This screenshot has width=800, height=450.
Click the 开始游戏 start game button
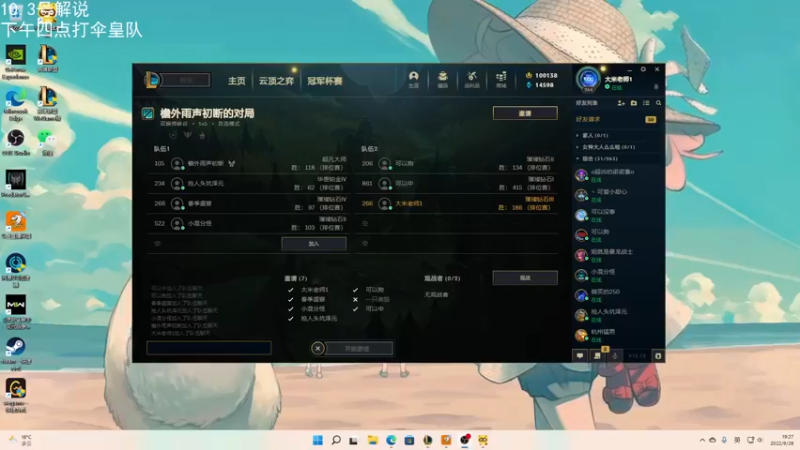click(x=357, y=348)
